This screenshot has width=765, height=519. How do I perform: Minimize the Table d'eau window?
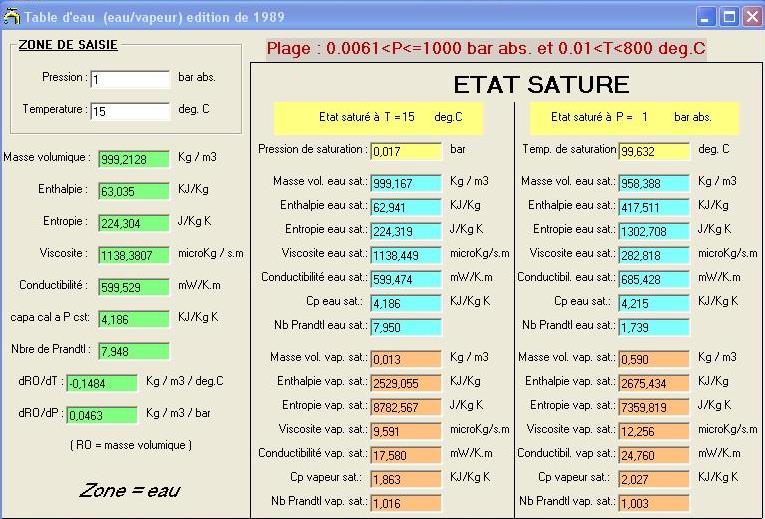(x=705, y=18)
